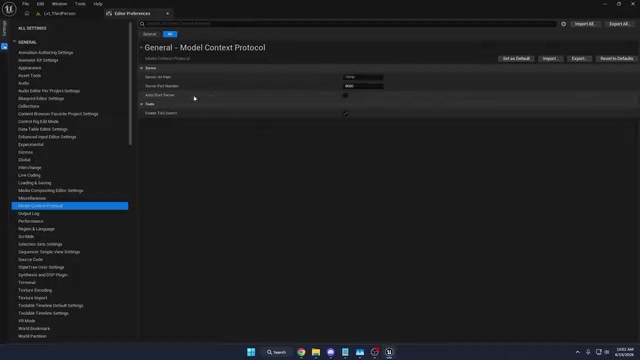Click the Import All button
The width and height of the screenshot is (640, 360).
[x=585, y=24]
